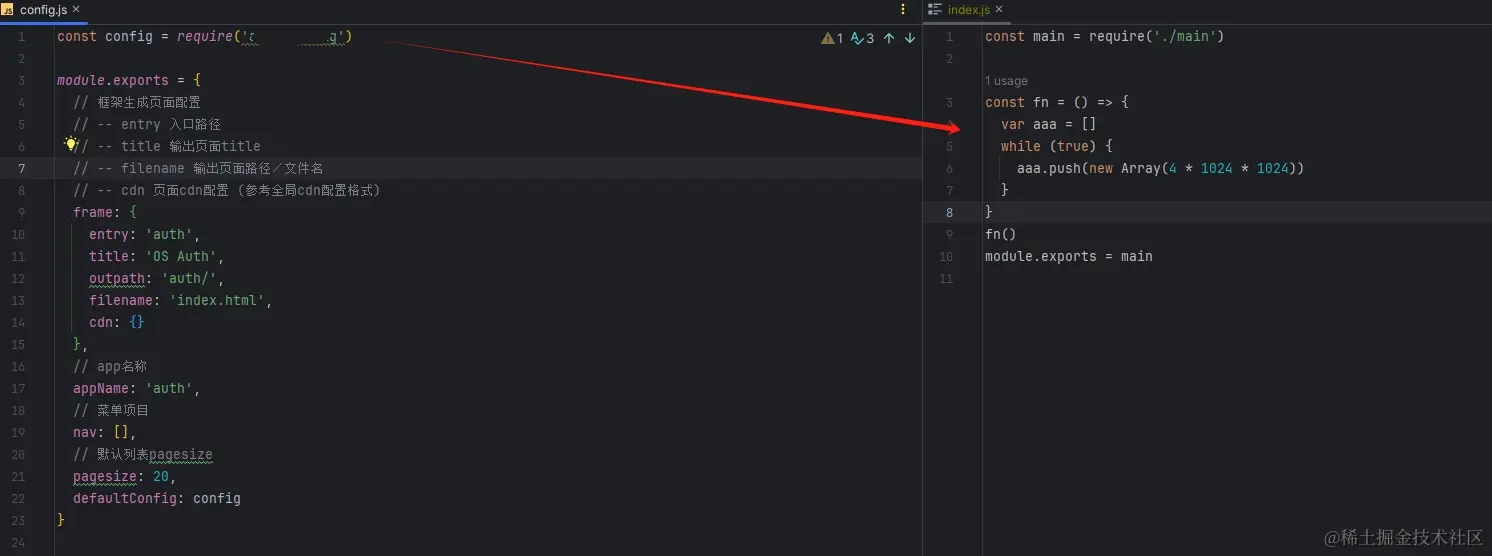Click the 'frame: {' line
The height and width of the screenshot is (556, 1492).
[x=105, y=212]
